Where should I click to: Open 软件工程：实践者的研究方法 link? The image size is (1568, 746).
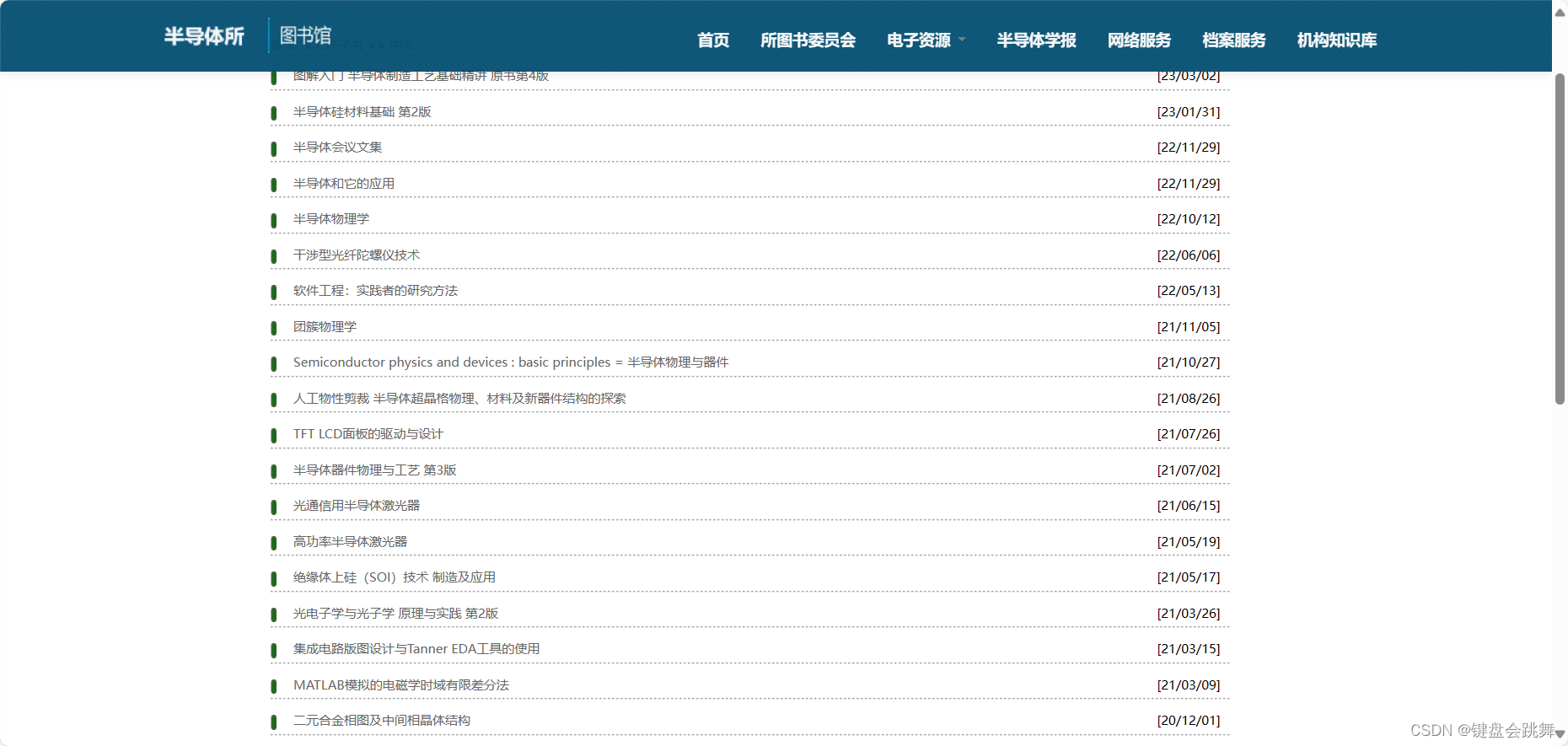click(x=375, y=290)
